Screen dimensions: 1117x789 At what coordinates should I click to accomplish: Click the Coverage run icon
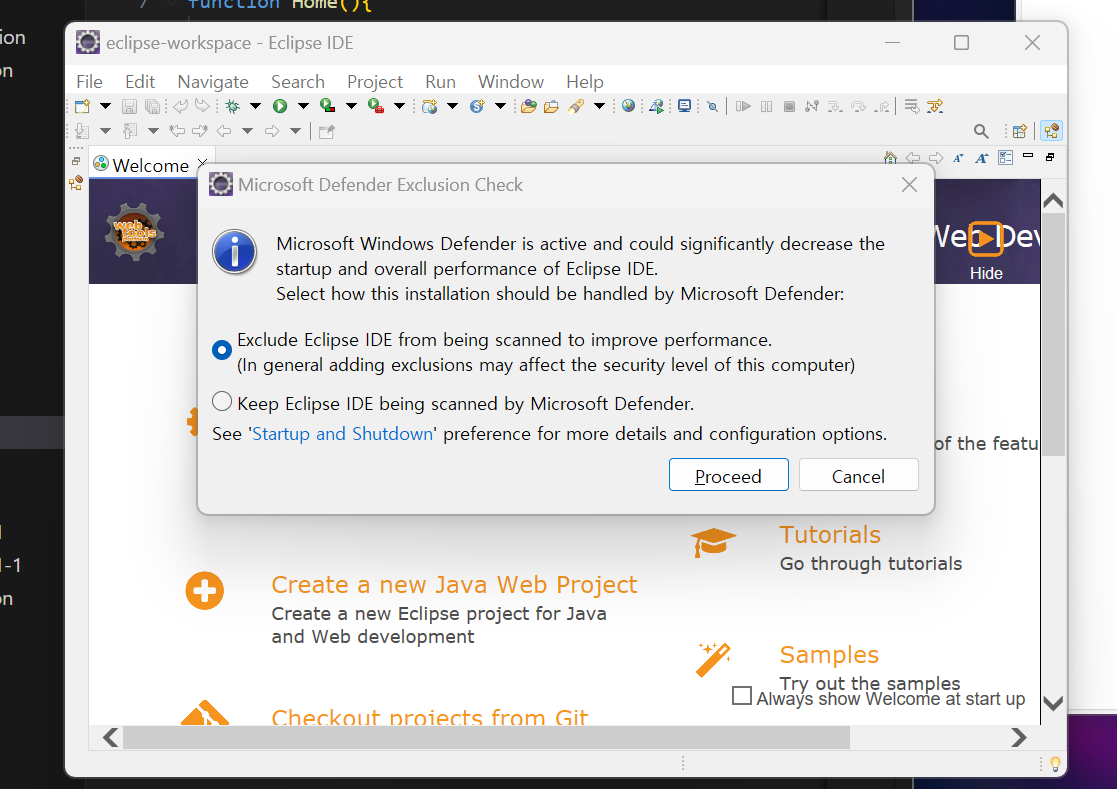point(328,106)
